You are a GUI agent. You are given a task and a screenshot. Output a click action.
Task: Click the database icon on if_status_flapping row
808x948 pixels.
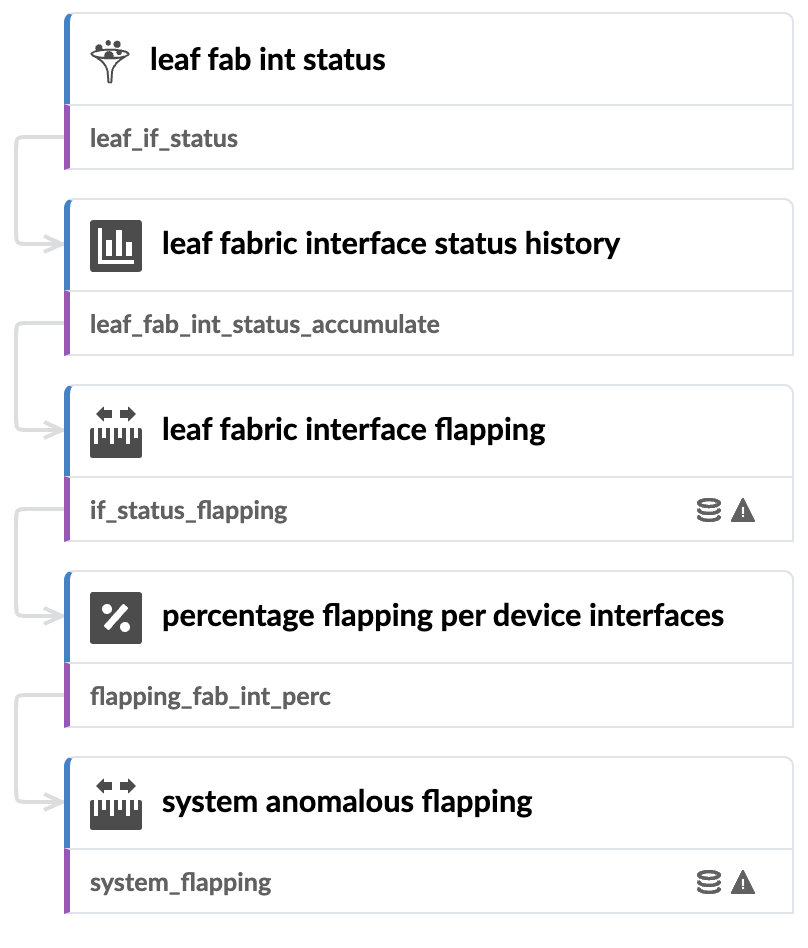tap(708, 511)
